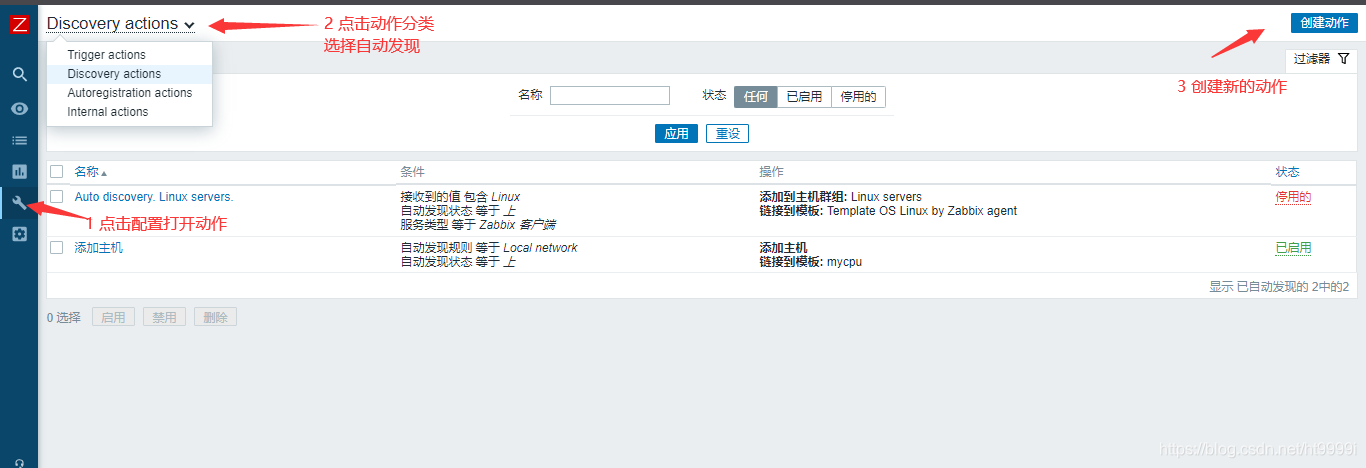Focus the 名称 filter input field
This screenshot has height=468, width=1366.
610,96
